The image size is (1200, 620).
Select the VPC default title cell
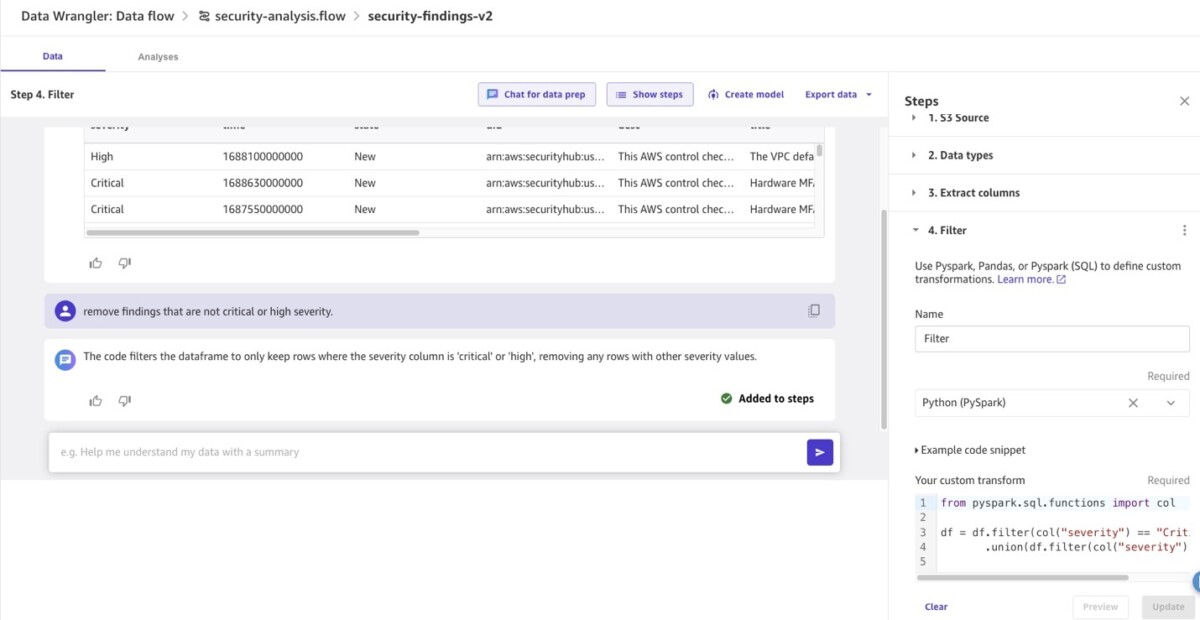782,157
